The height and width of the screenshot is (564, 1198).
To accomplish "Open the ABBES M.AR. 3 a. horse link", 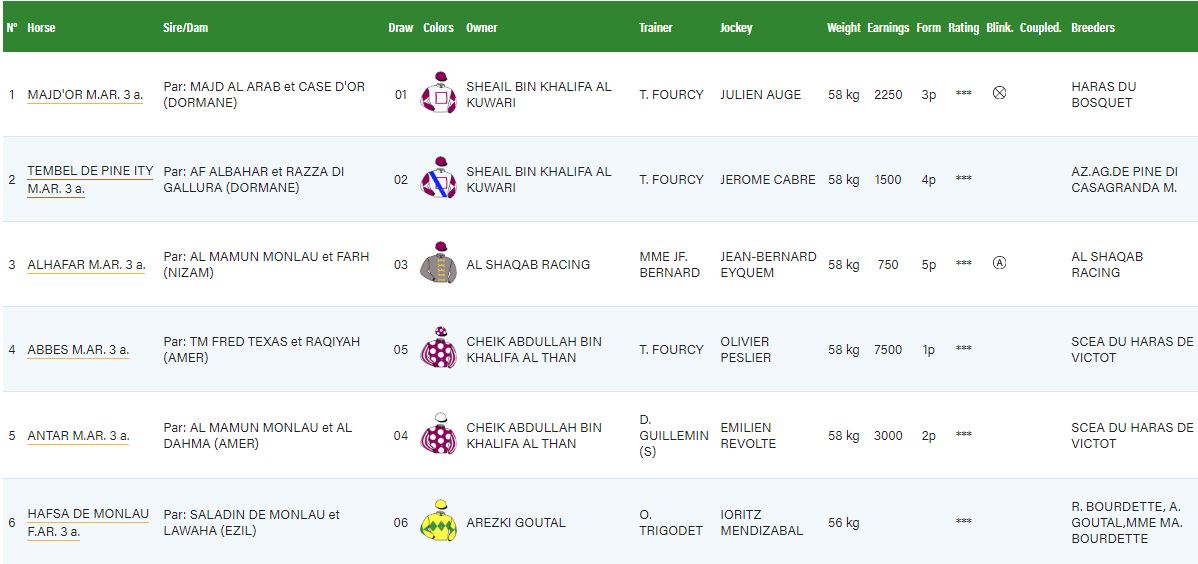I will coord(78,350).
